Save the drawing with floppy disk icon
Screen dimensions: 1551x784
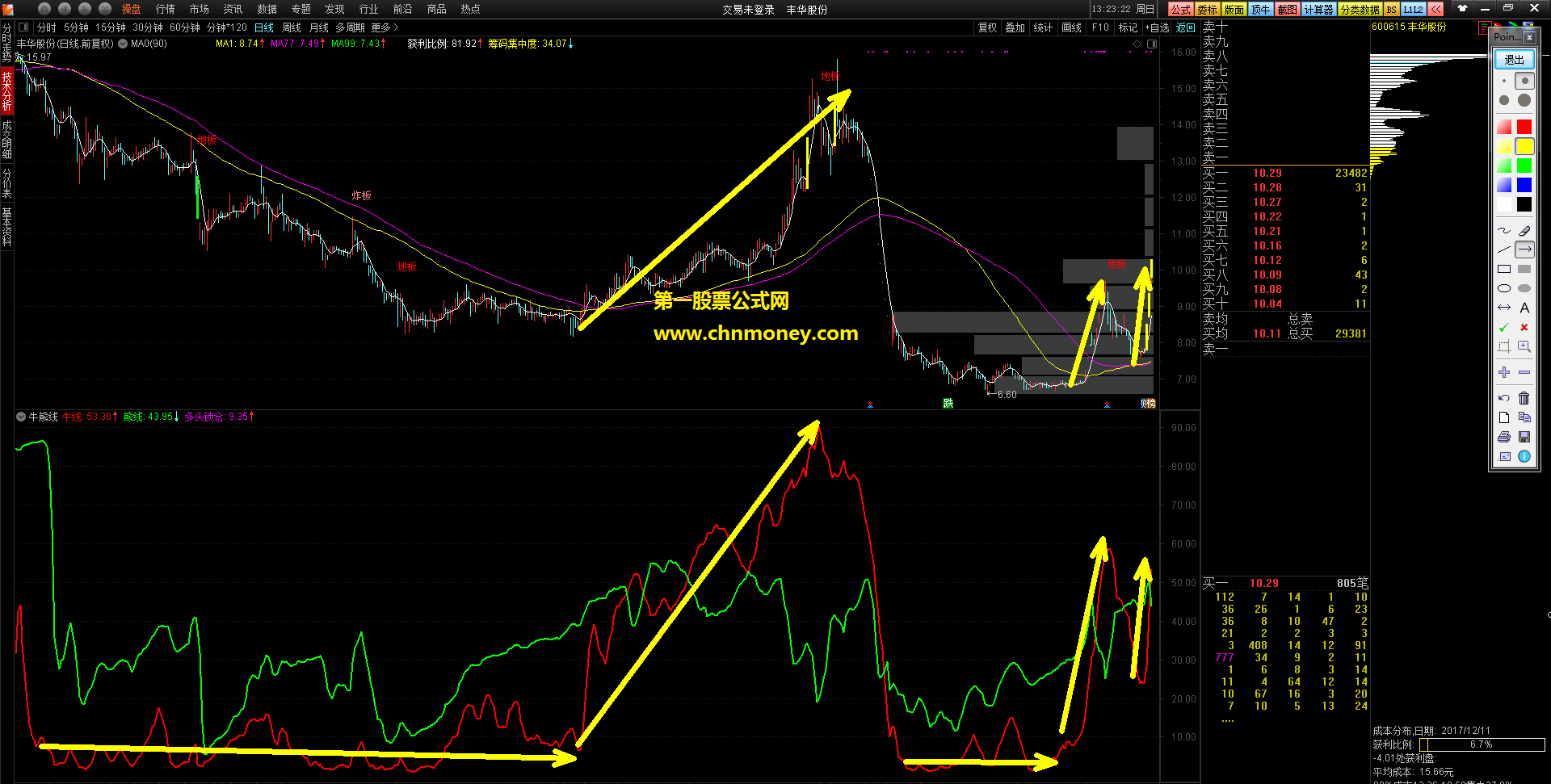[1524, 437]
